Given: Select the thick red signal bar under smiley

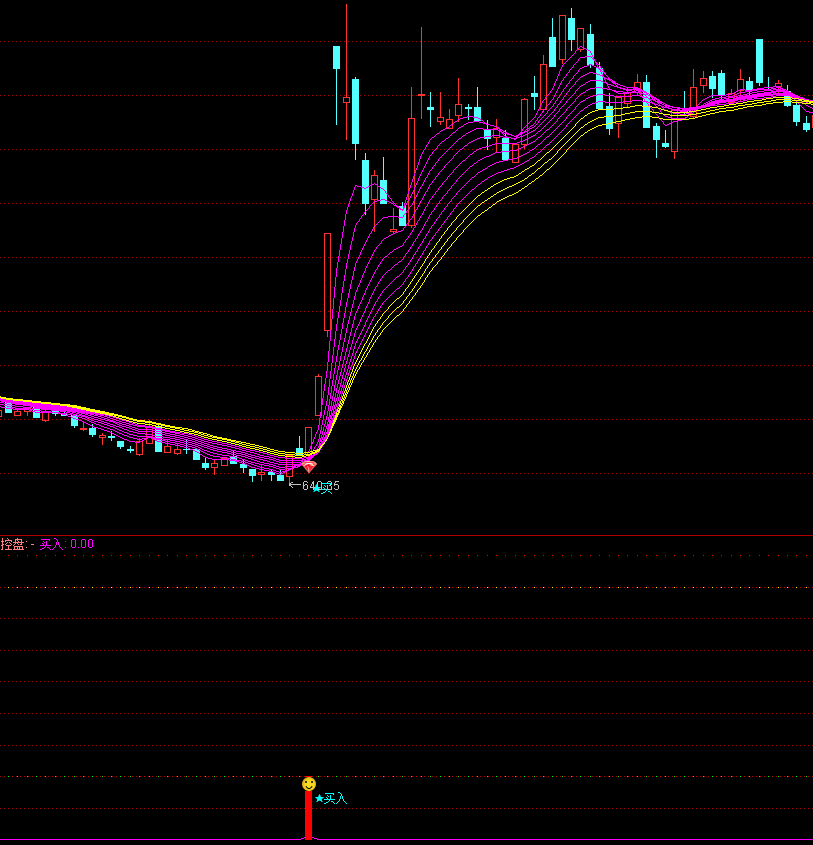Looking at the screenshot, I should coord(308,815).
